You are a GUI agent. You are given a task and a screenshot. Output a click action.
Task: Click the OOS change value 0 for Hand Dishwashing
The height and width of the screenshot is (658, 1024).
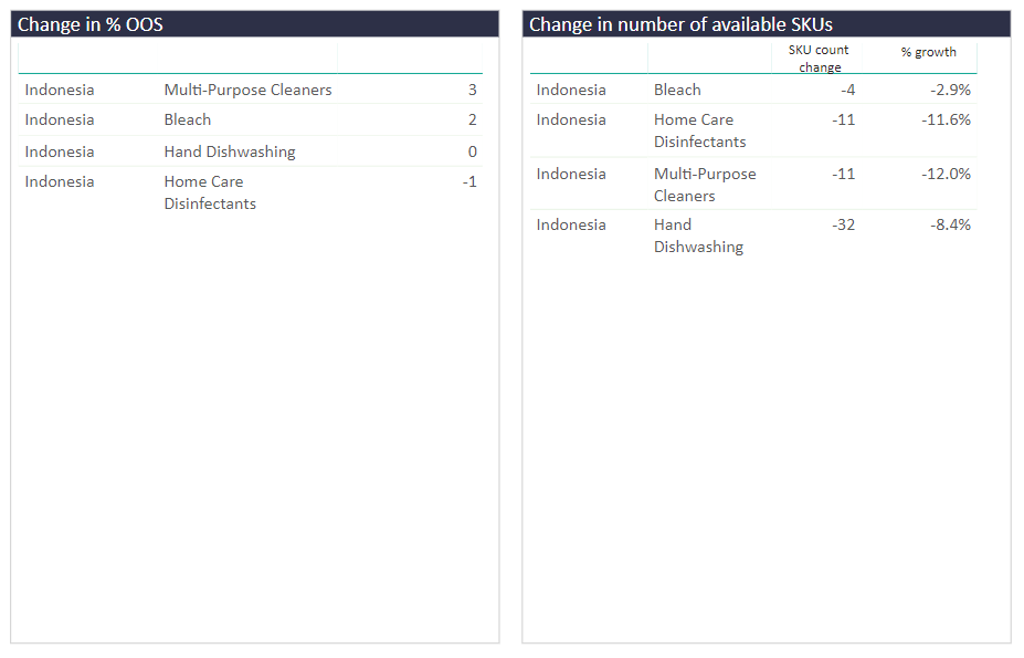tap(472, 152)
